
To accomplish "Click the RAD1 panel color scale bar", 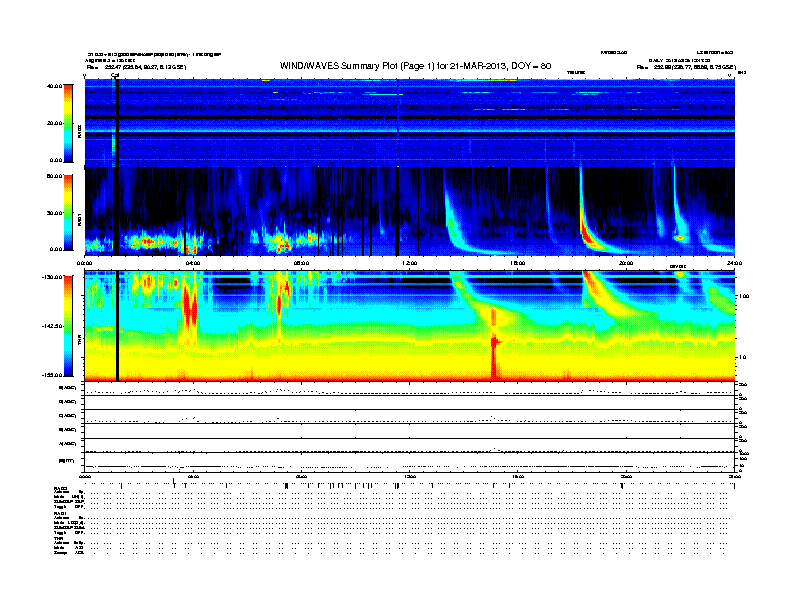I will (x=68, y=213).
